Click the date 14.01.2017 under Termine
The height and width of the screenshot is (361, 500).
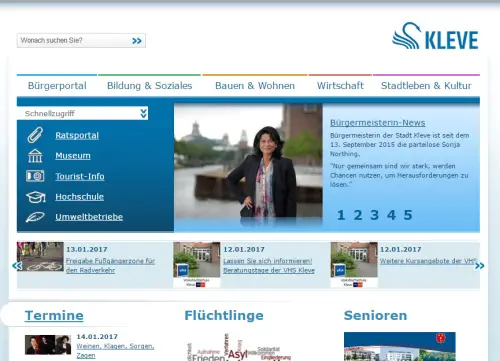coord(97,337)
